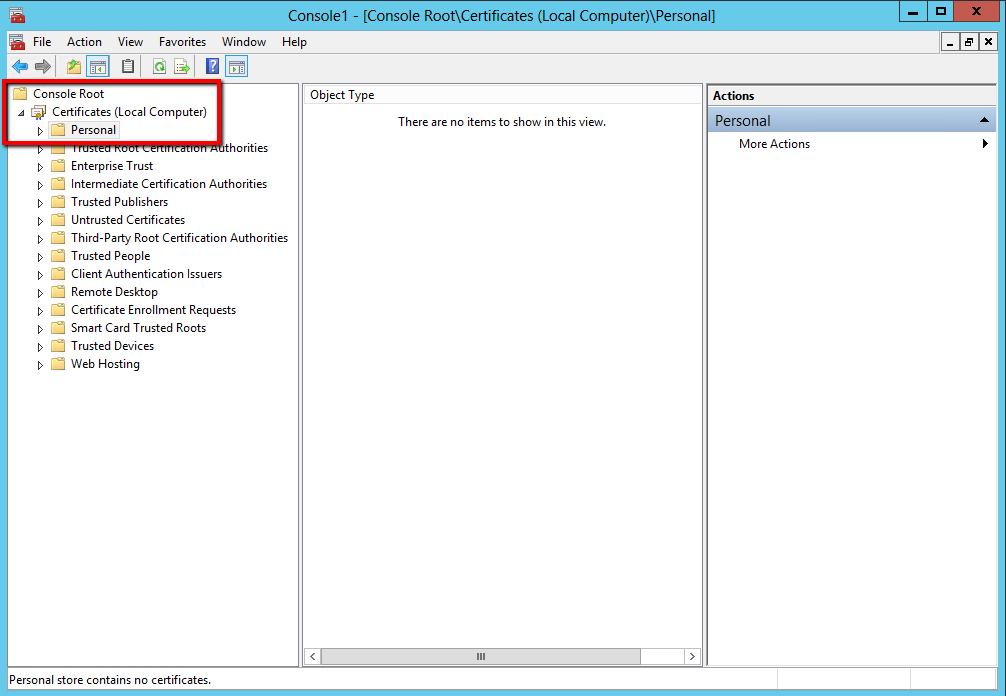The width and height of the screenshot is (1006, 696).
Task: Click the Refresh toolbar icon
Action: tap(159, 67)
